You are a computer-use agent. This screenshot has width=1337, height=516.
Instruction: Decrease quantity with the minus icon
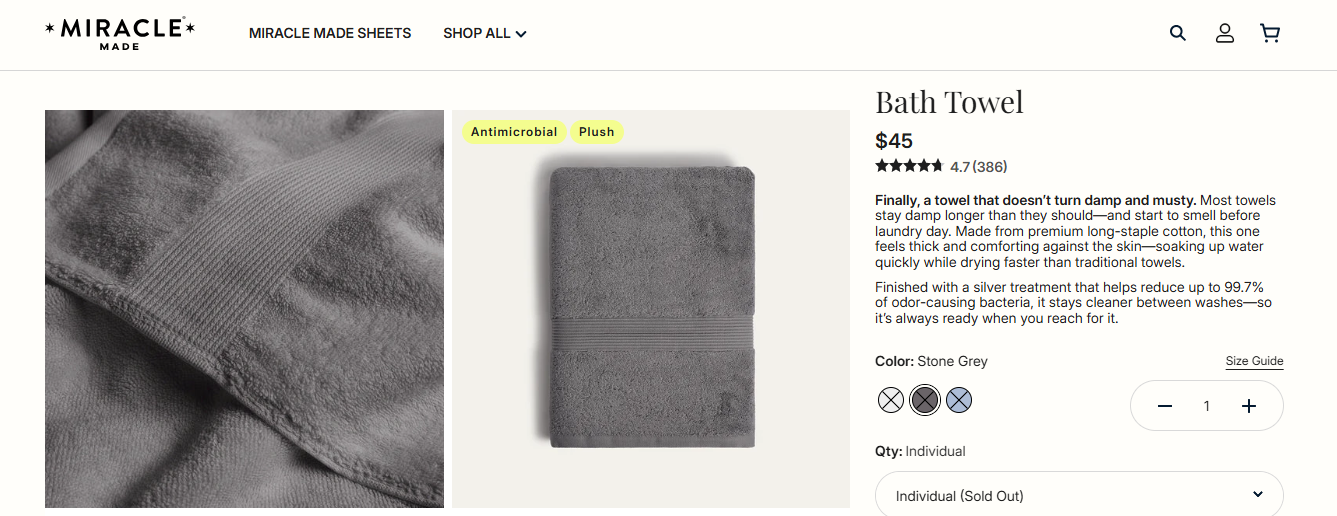tap(1165, 406)
